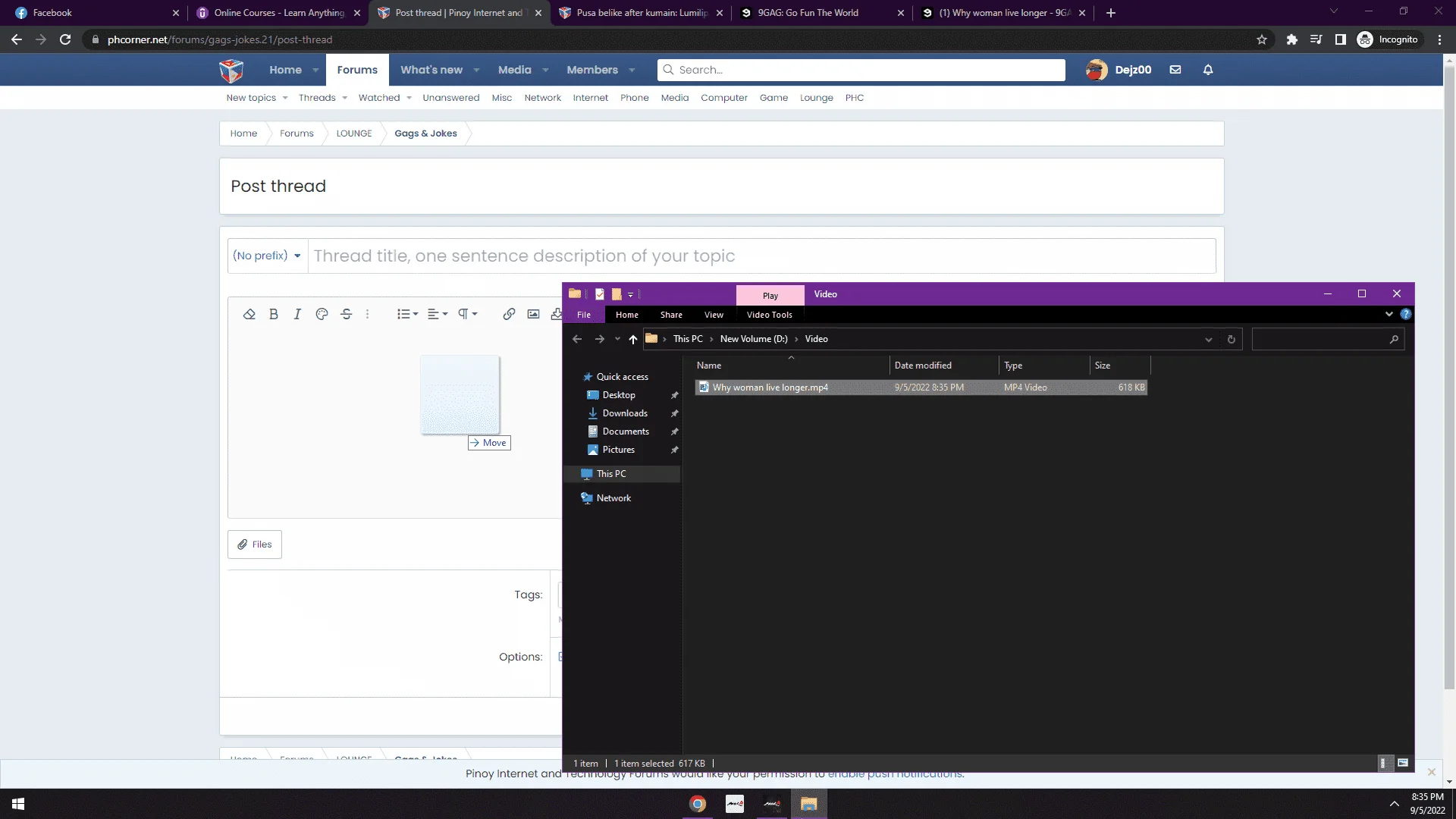Open Downloads in Explorer Quick access
Screen dimensions: 1456x819
[x=625, y=413]
